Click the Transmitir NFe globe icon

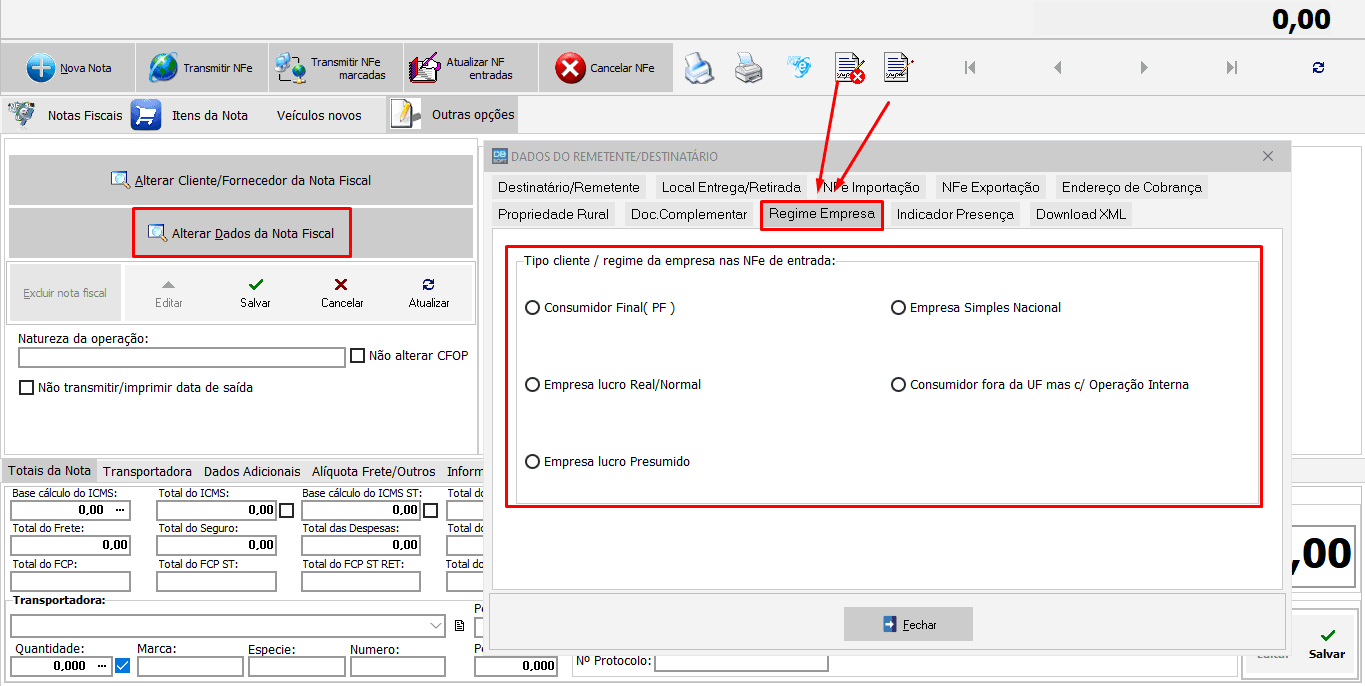(x=163, y=68)
